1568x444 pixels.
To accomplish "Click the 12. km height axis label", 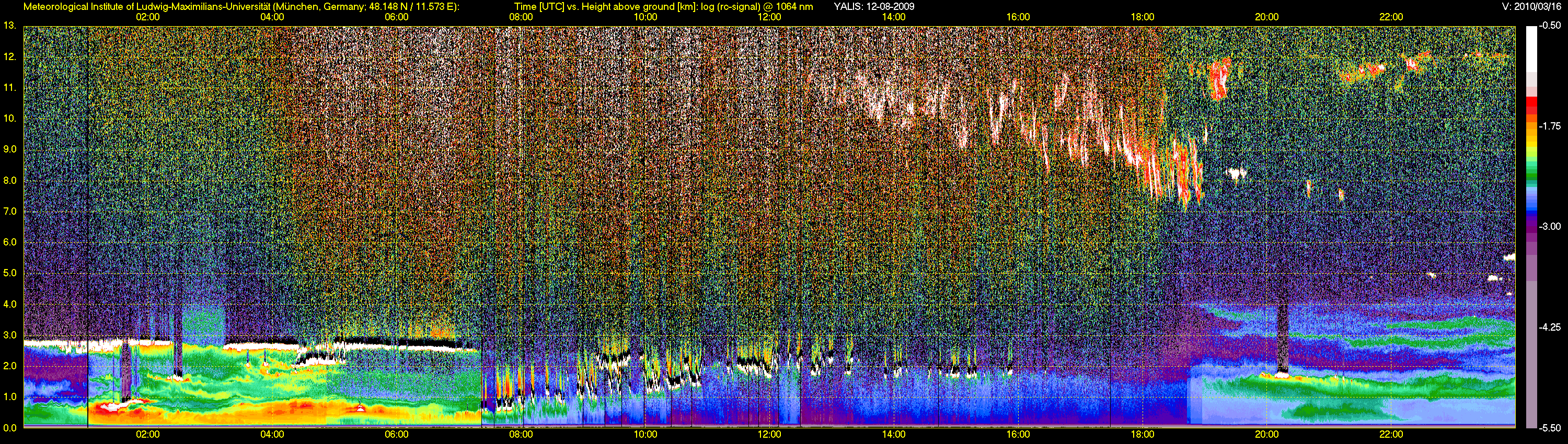I will [10, 56].
